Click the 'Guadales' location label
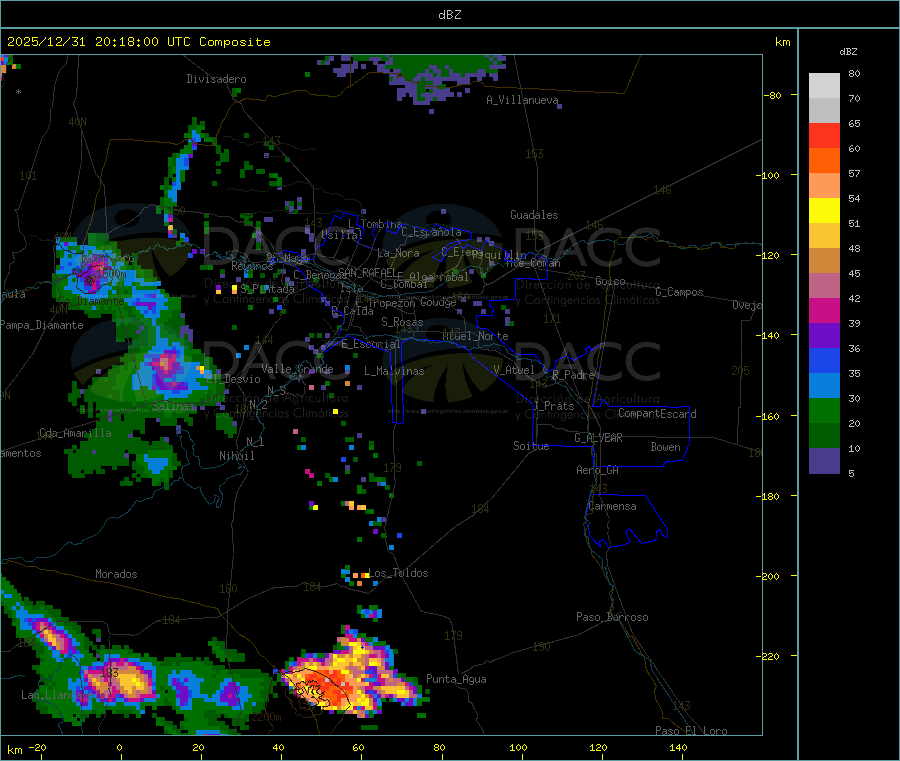The image size is (900, 761). (x=534, y=215)
